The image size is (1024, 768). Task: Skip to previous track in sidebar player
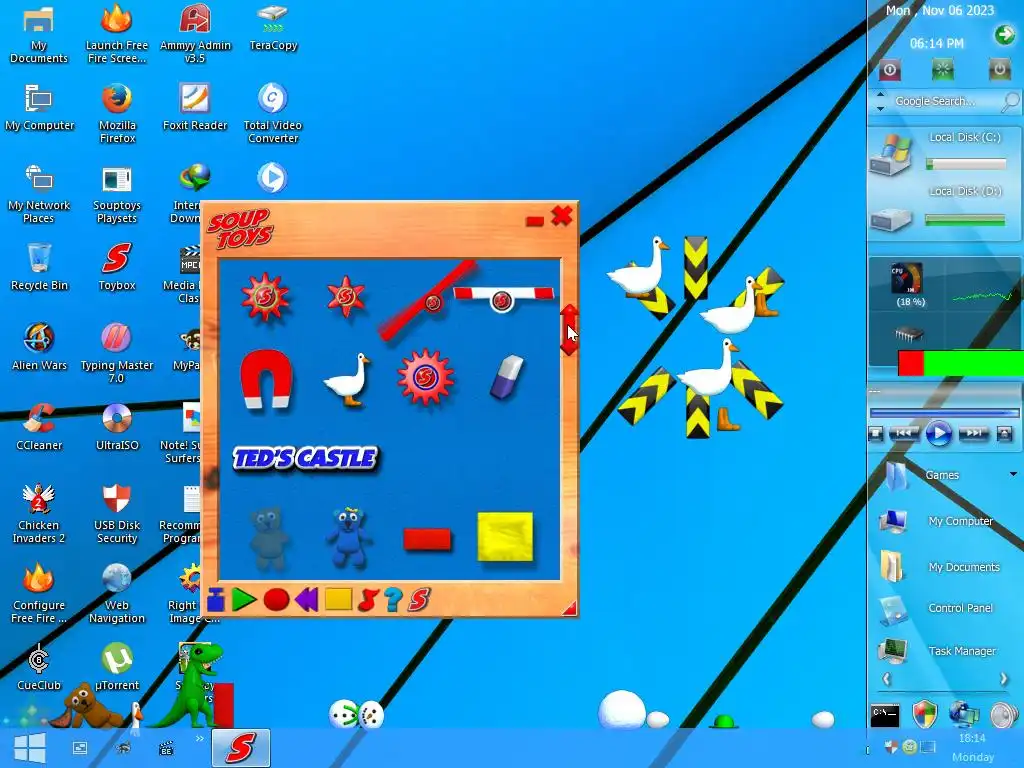click(x=904, y=434)
